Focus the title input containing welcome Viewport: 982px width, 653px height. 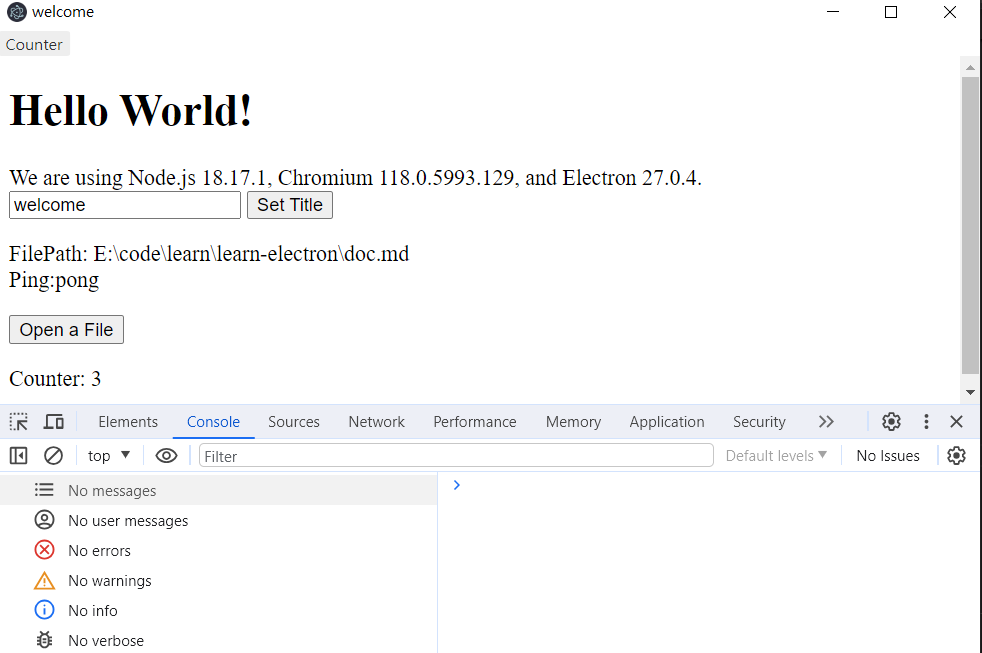click(125, 205)
